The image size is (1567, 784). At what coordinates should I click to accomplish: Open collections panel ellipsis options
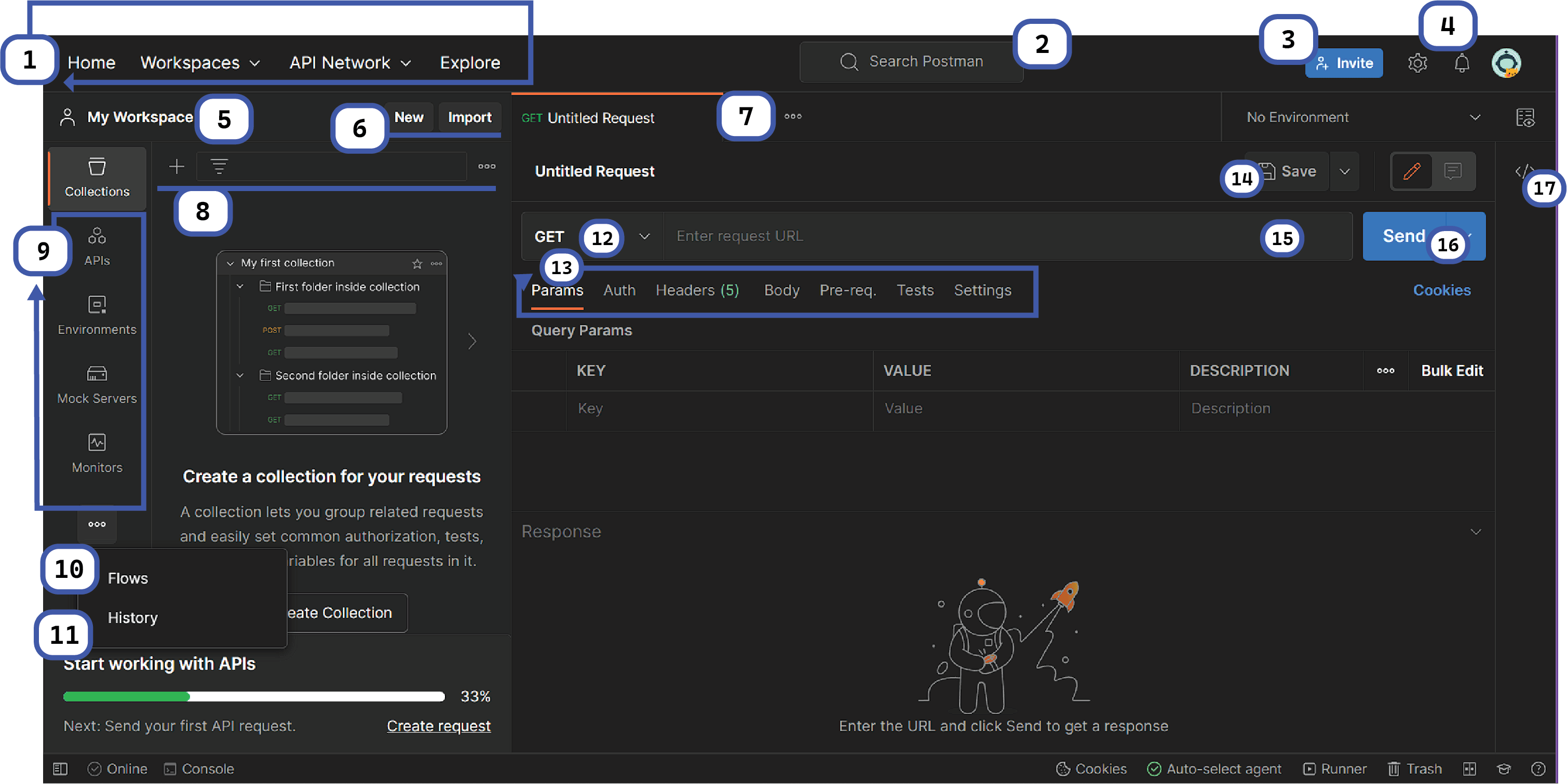coord(487,166)
